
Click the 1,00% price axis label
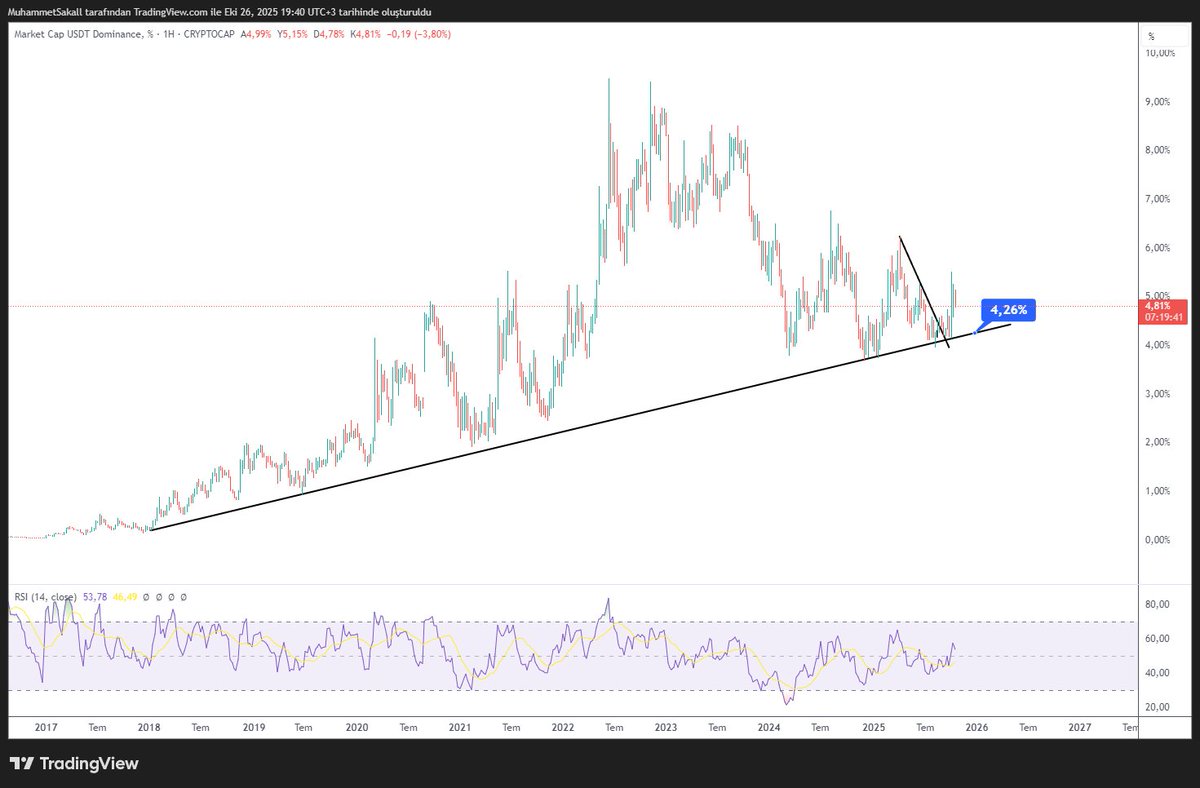click(1158, 492)
